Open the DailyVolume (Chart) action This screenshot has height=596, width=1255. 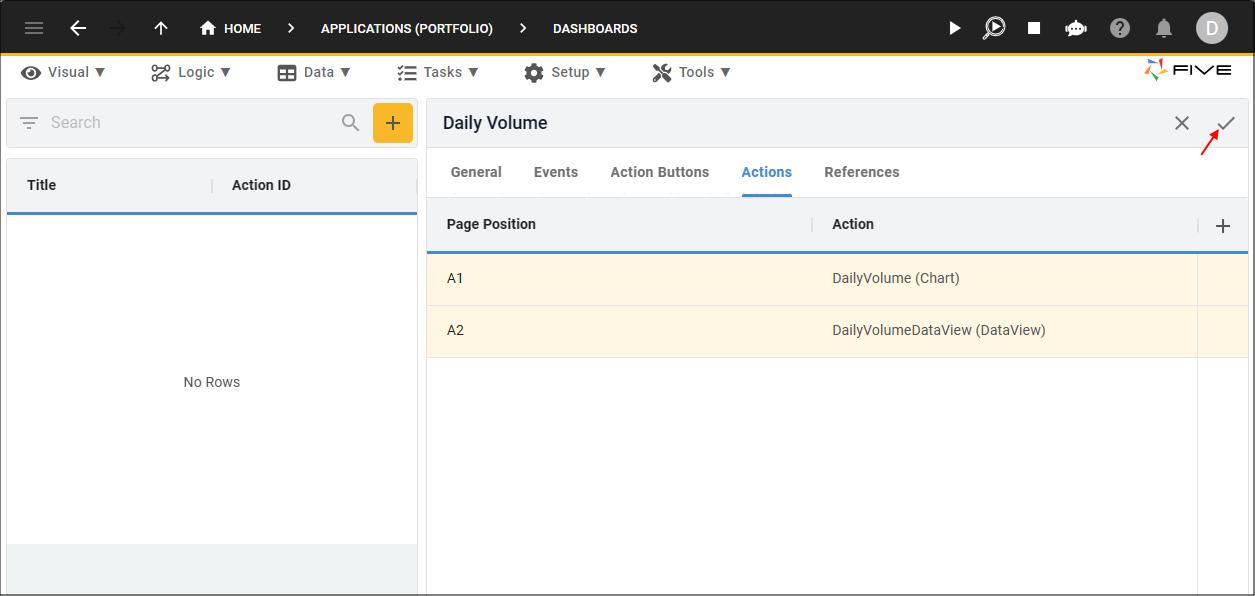(896, 278)
